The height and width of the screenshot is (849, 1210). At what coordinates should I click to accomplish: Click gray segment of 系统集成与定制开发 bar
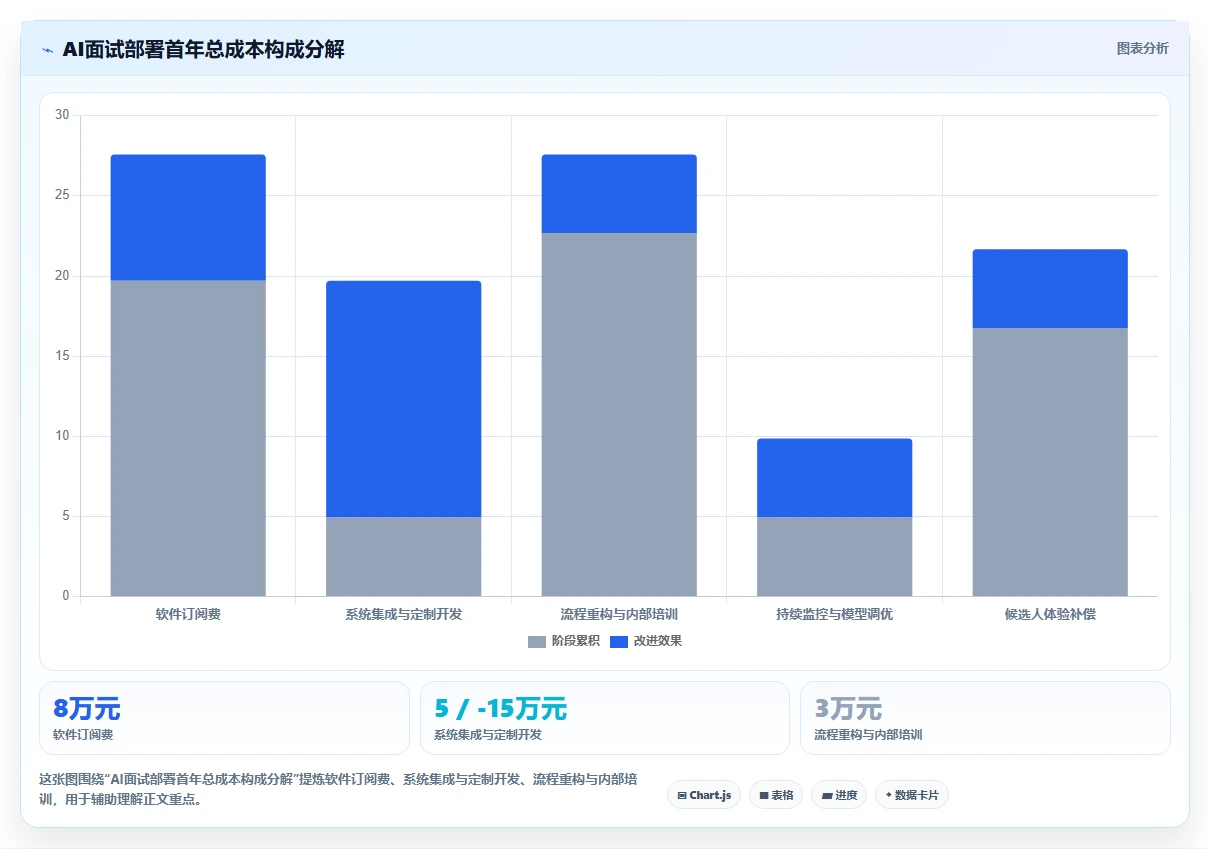tap(404, 557)
